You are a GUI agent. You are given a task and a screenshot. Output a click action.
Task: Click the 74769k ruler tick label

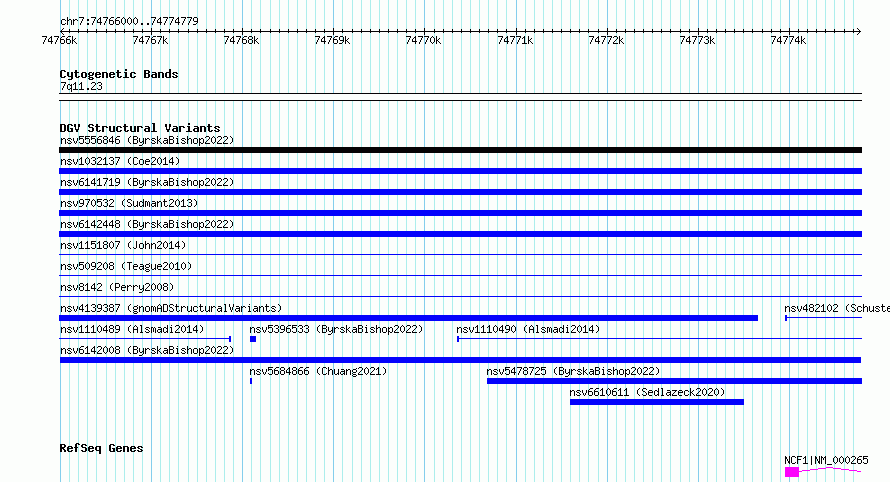tap(332, 40)
